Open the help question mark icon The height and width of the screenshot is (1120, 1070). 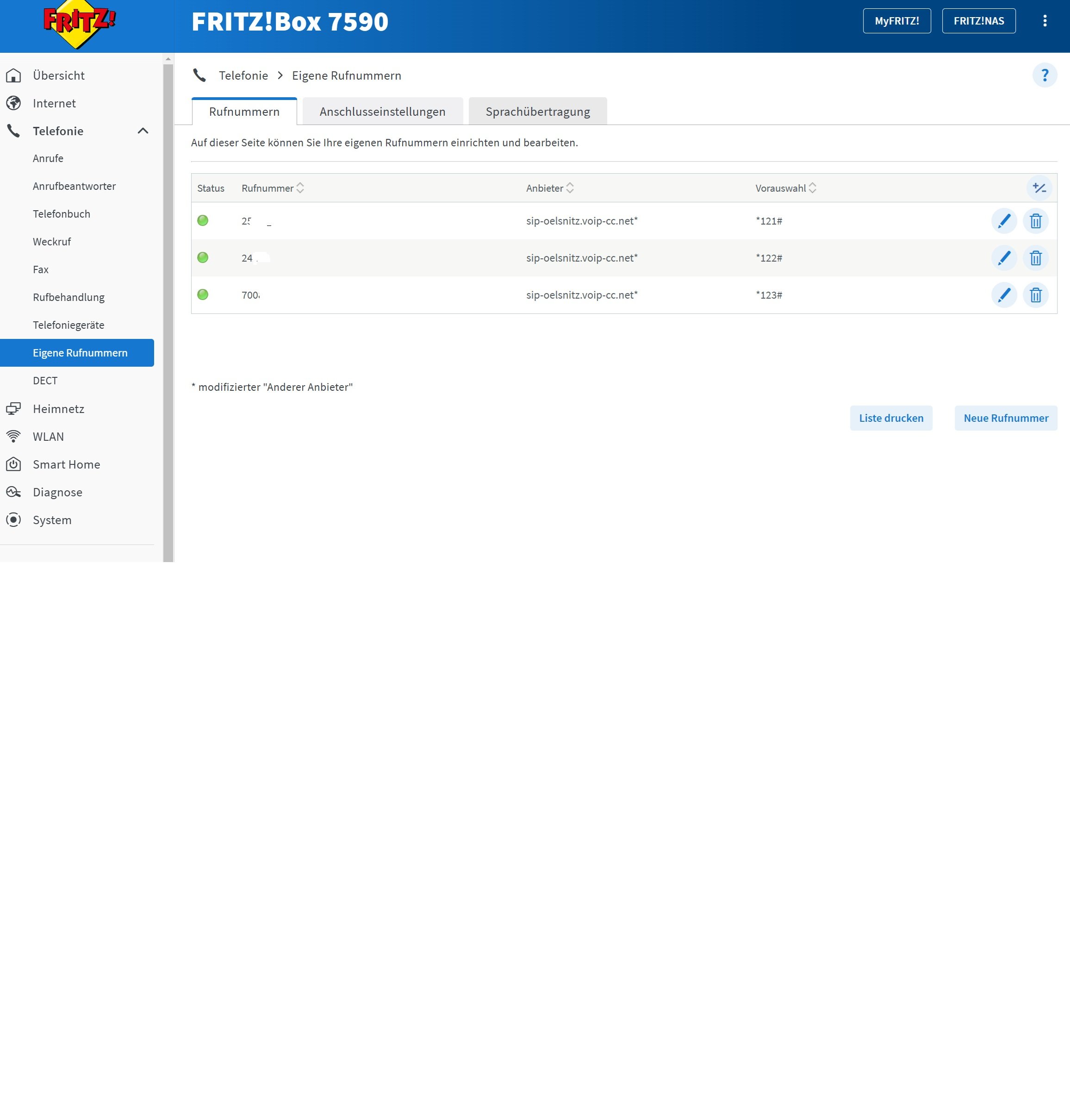pos(1045,75)
